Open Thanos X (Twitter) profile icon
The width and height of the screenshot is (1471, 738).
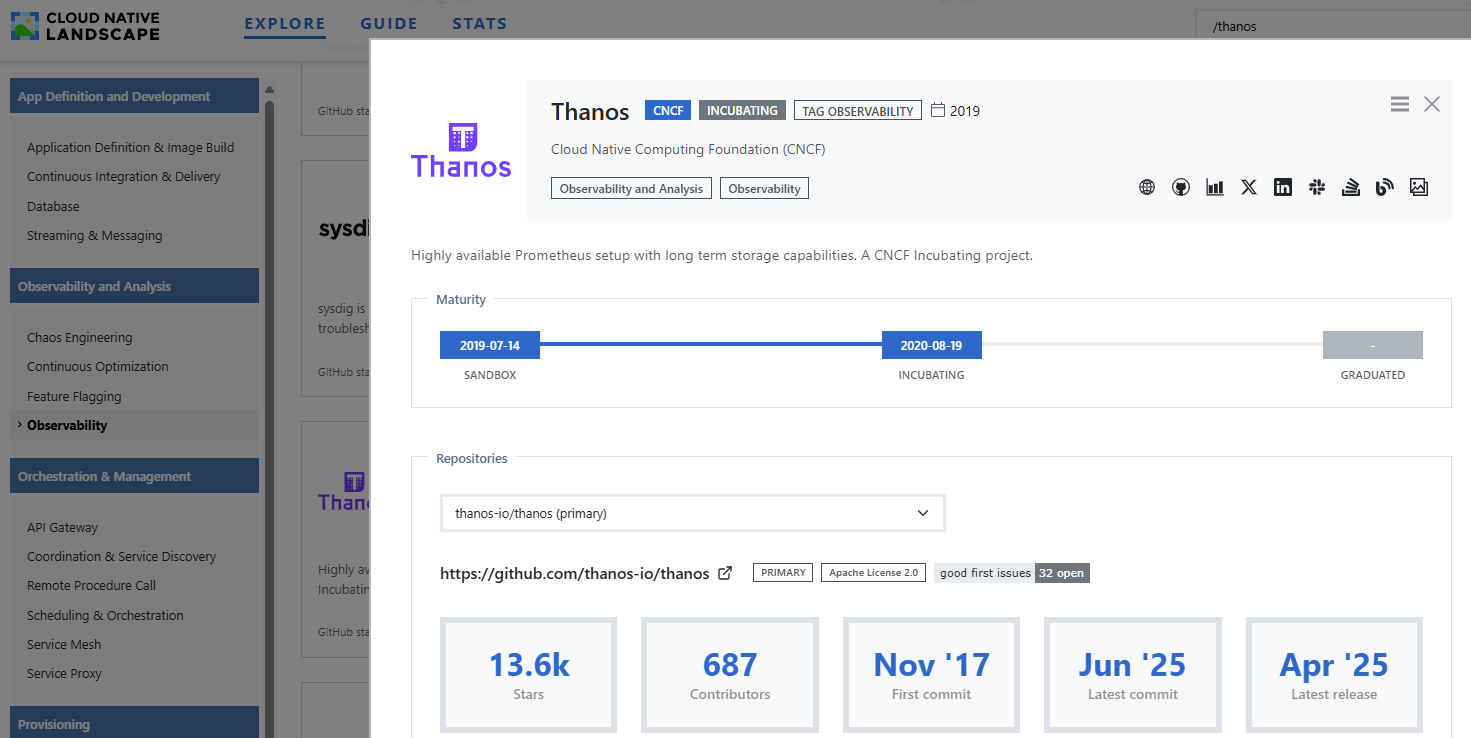tap(1249, 187)
